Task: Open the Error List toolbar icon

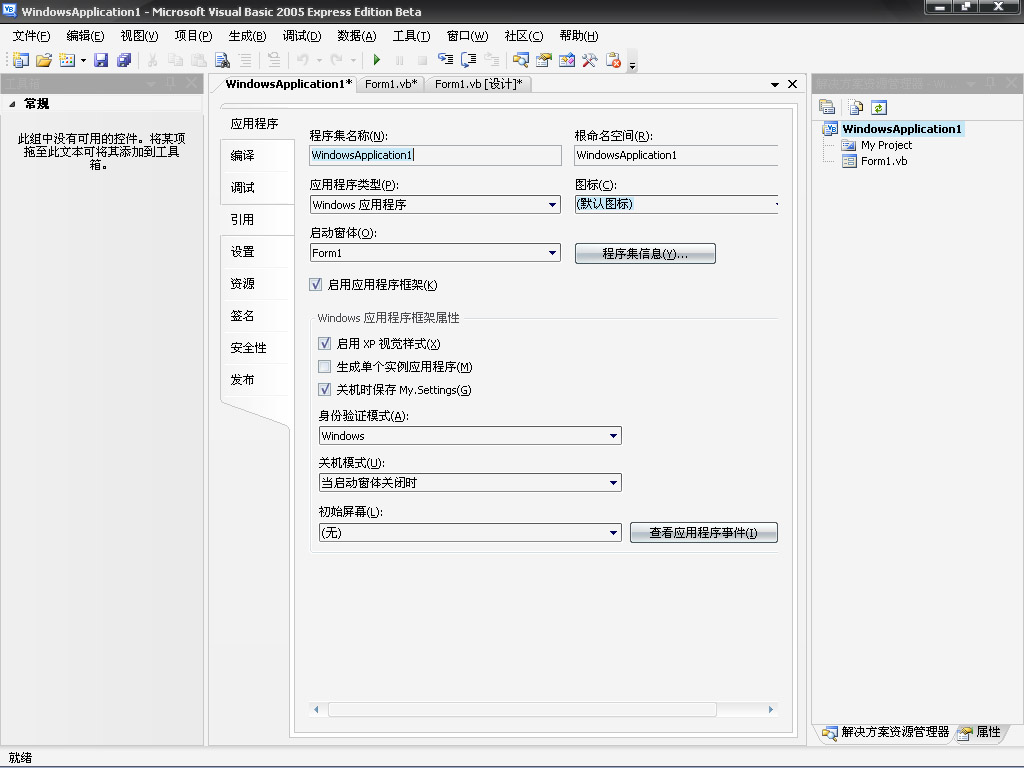Action: [613, 60]
